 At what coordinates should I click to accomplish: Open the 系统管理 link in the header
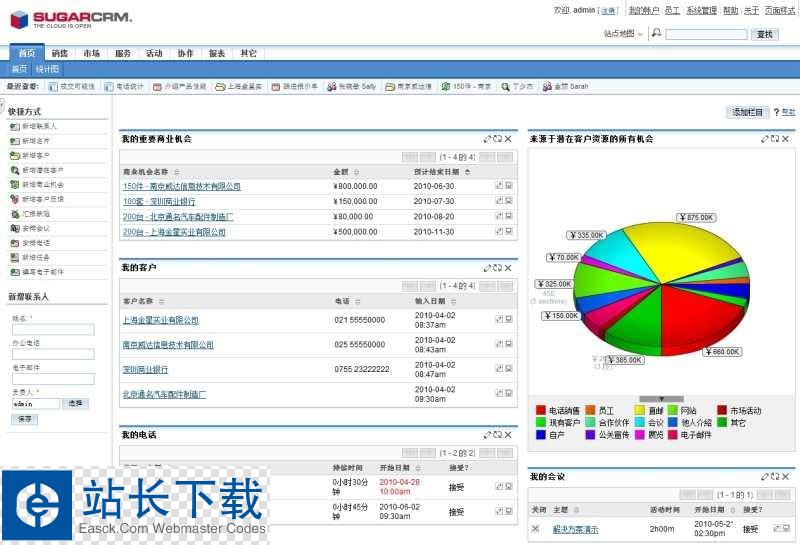tap(702, 10)
